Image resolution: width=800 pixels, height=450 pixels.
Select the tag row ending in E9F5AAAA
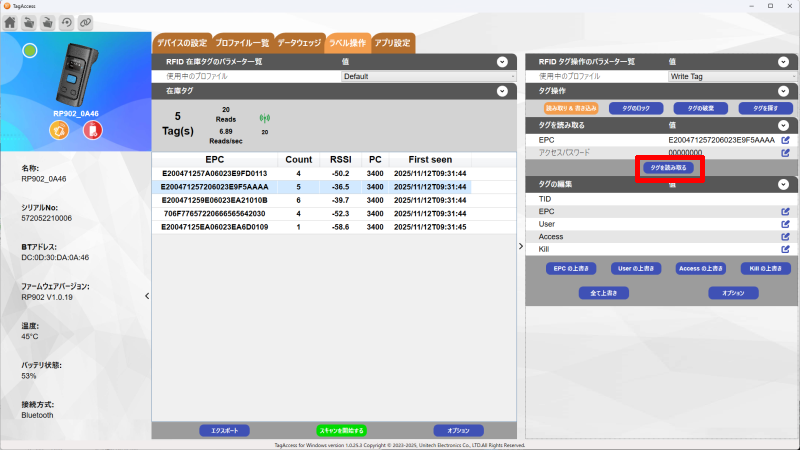[x=215, y=186]
